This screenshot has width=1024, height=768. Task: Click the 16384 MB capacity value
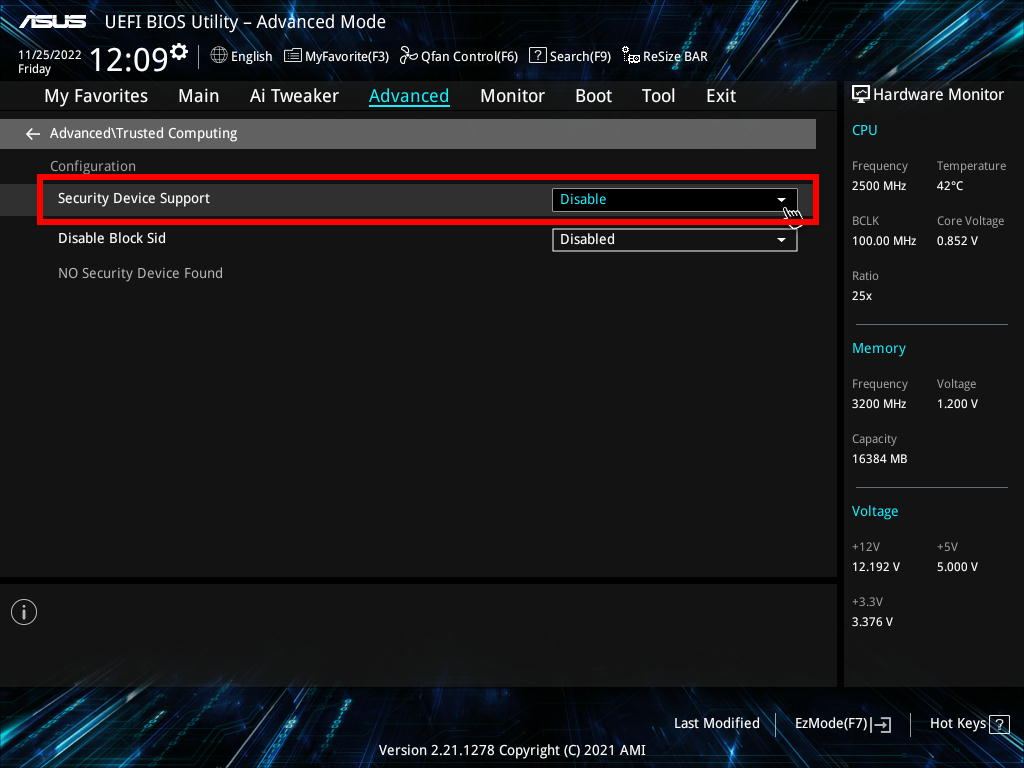click(x=879, y=459)
